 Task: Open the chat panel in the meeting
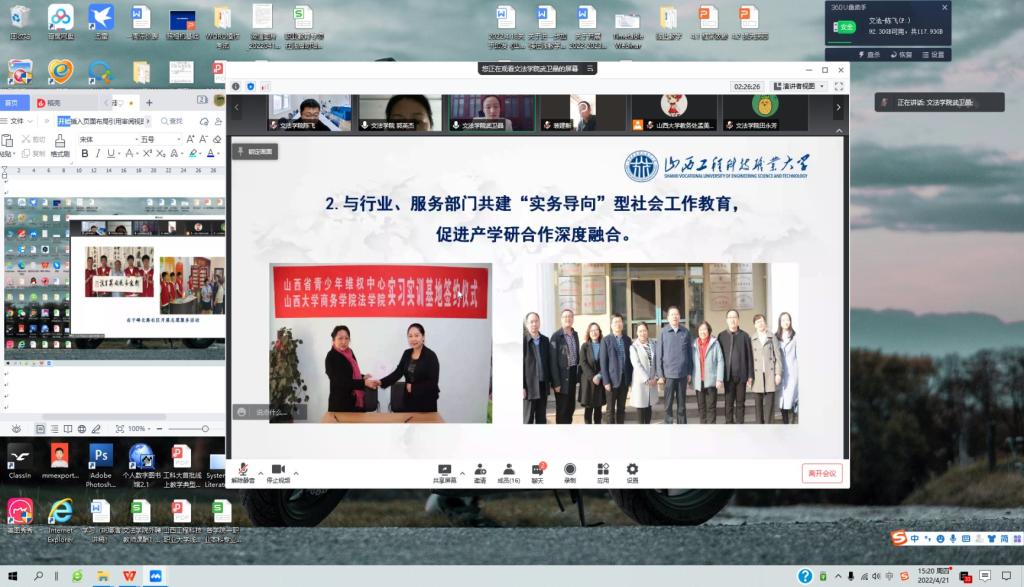point(538,470)
